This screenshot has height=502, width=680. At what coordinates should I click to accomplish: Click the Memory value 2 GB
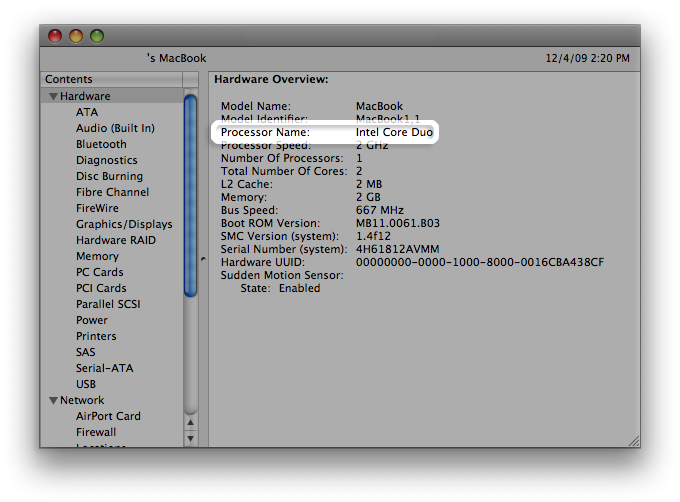368,197
